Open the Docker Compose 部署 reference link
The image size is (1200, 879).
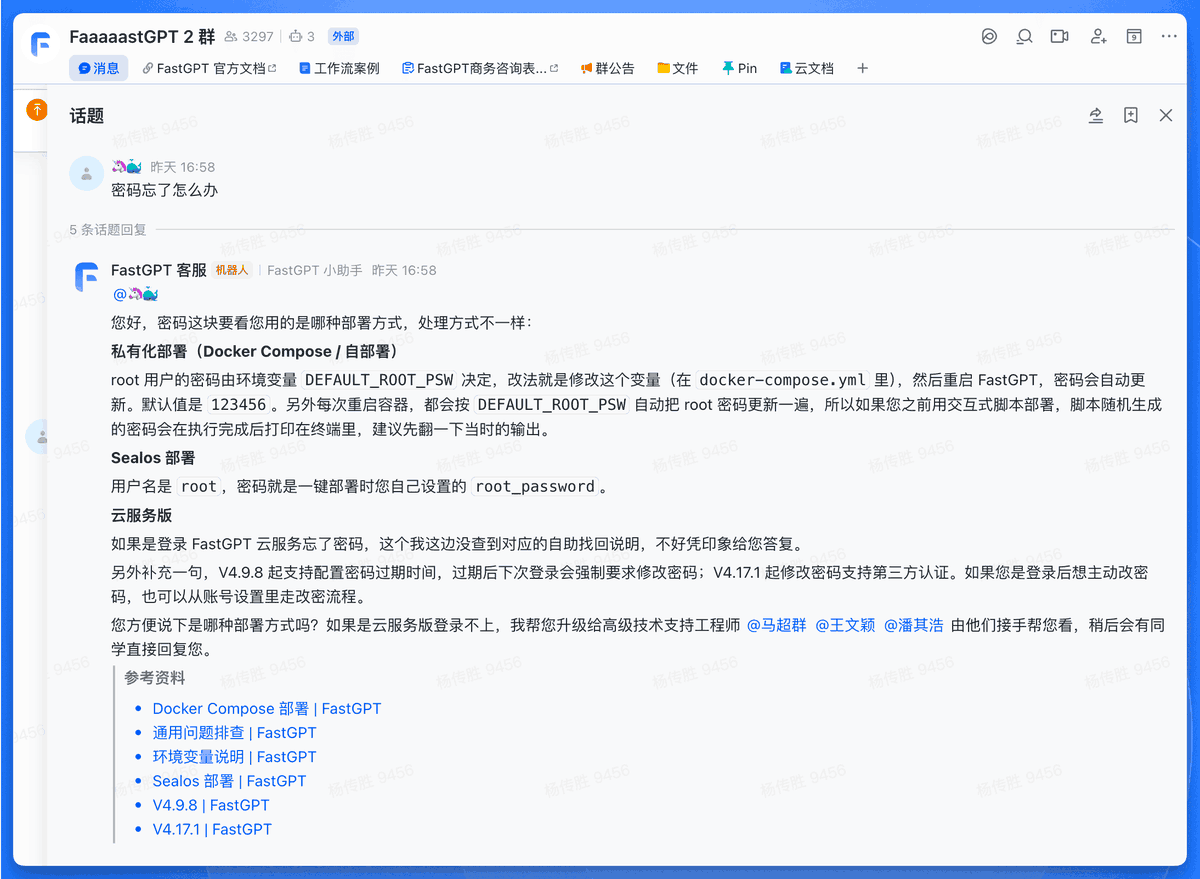(x=267, y=708)
